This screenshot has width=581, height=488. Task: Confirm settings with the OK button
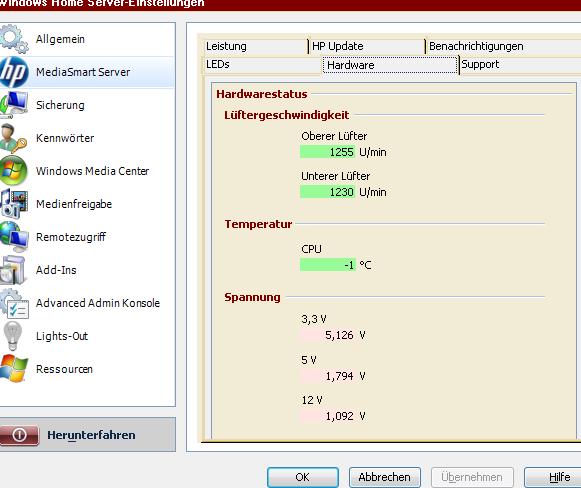(303, 477)
